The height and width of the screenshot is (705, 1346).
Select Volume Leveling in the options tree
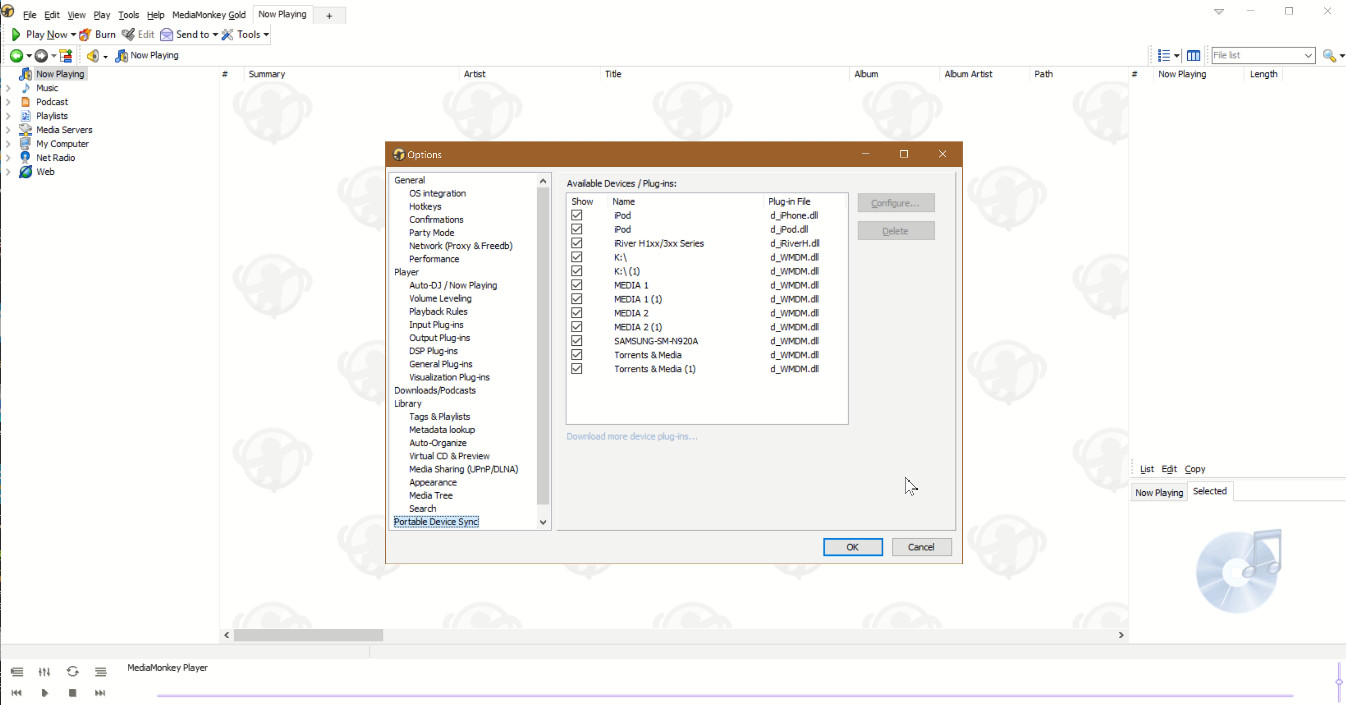[440, 298]
